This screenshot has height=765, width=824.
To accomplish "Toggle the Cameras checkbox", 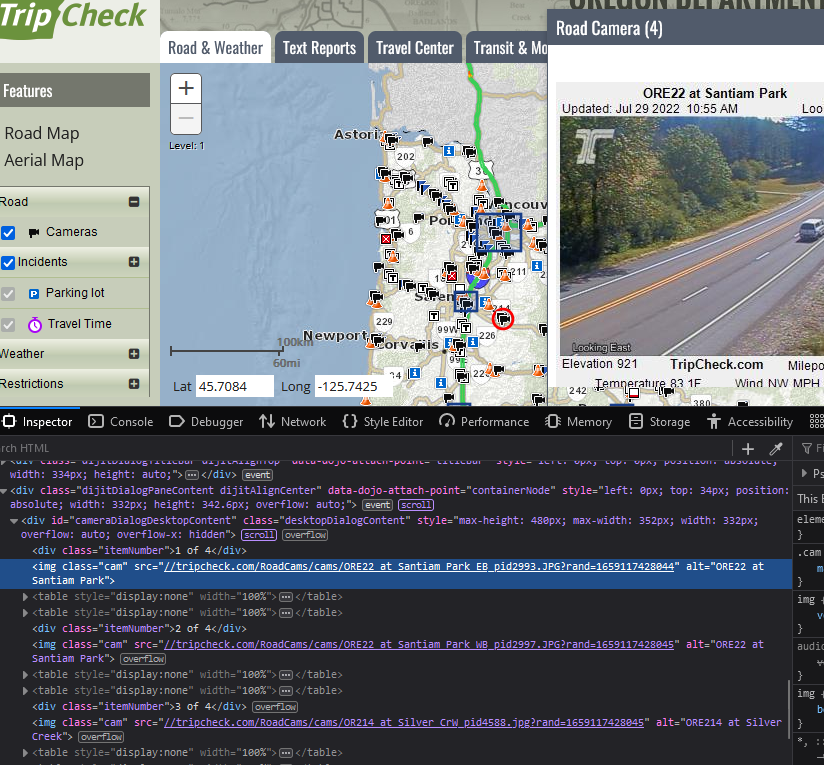I will (x=8, y=232).
